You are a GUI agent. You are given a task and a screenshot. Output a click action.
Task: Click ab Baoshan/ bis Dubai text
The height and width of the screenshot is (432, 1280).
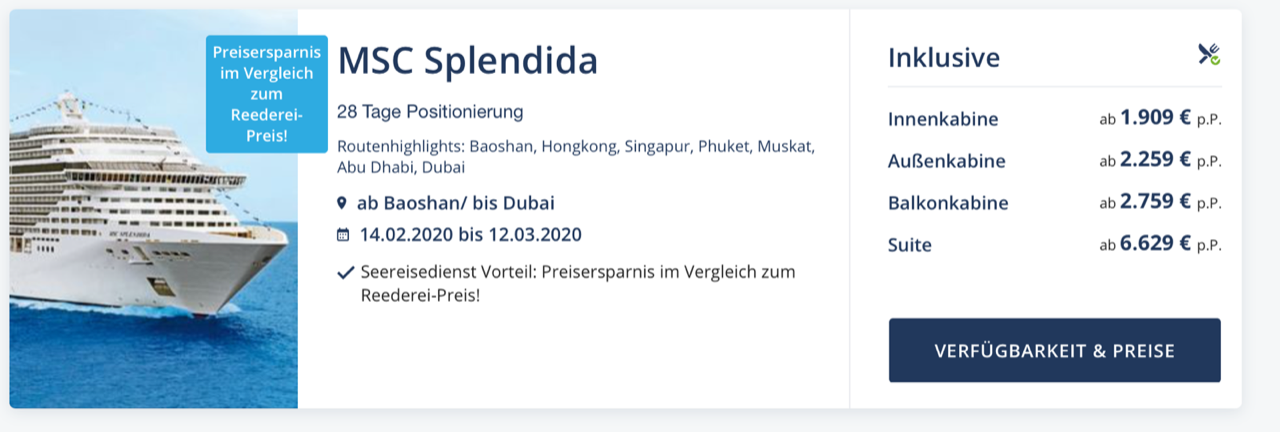[x=455, y=203]
